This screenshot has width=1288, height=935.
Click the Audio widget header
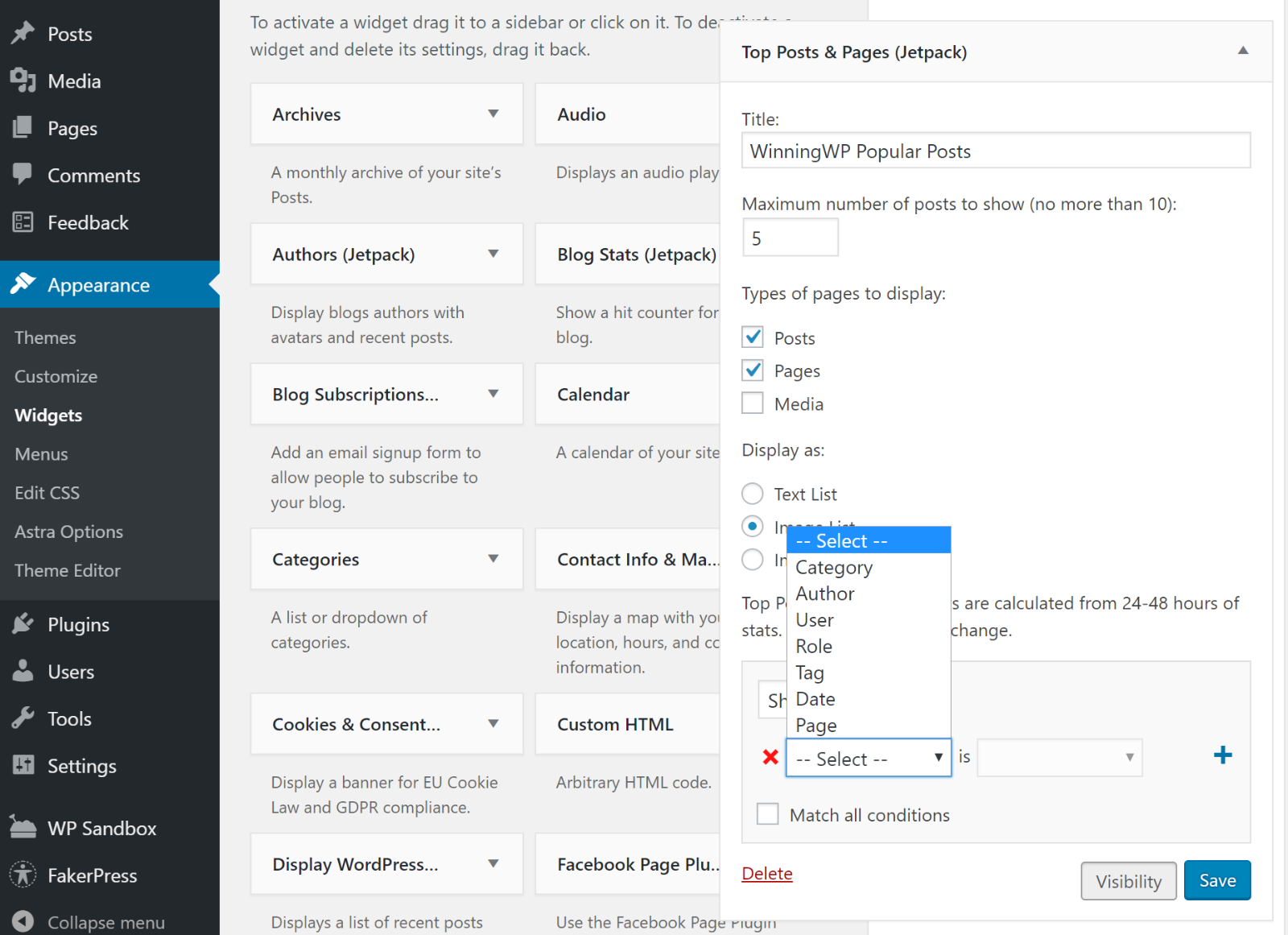point(627,114)
